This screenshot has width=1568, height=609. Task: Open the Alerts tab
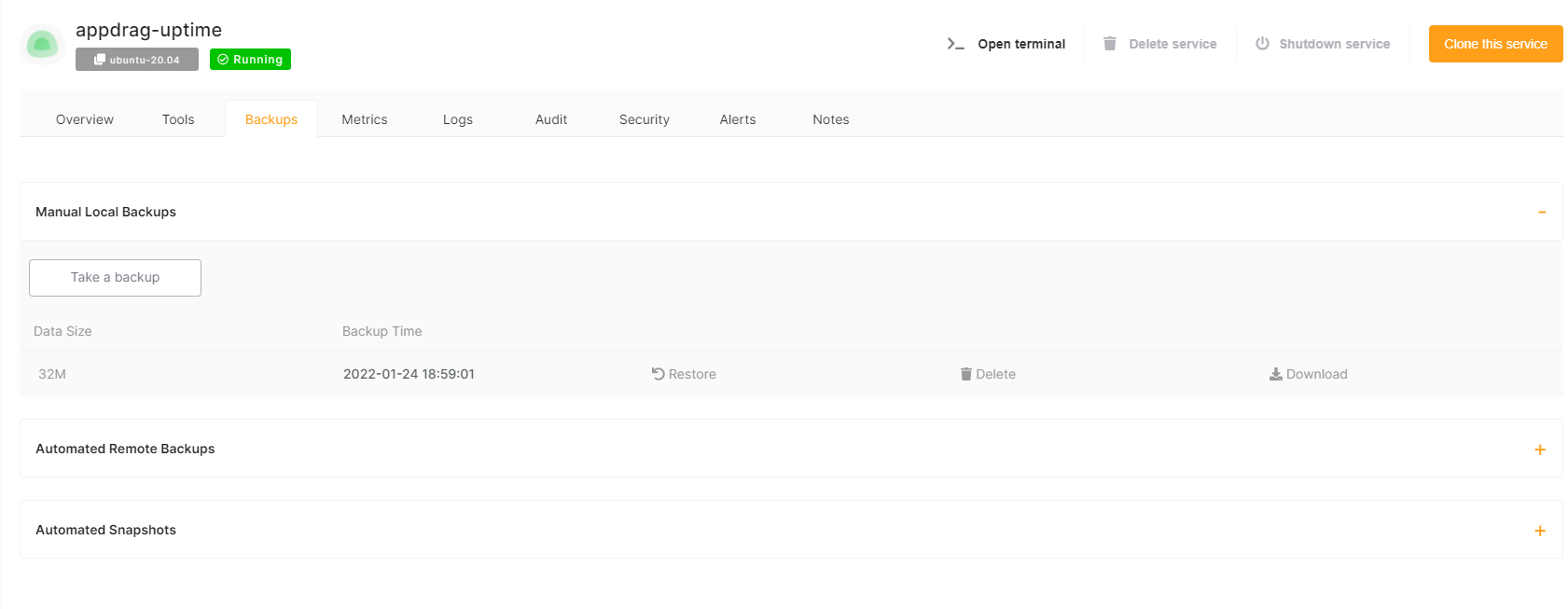pos(738,119)
